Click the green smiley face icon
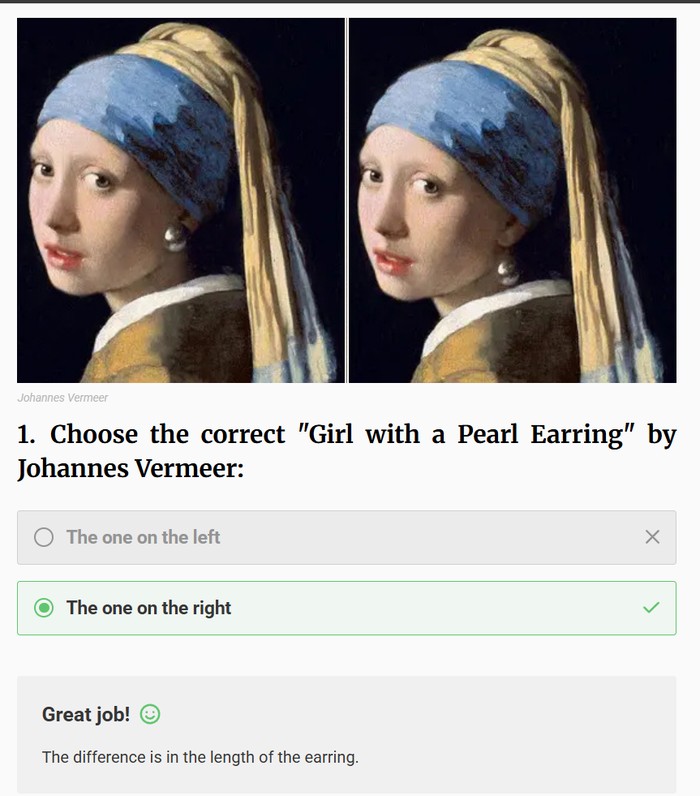Screen dimensions: 700x796 pos(150,714)
